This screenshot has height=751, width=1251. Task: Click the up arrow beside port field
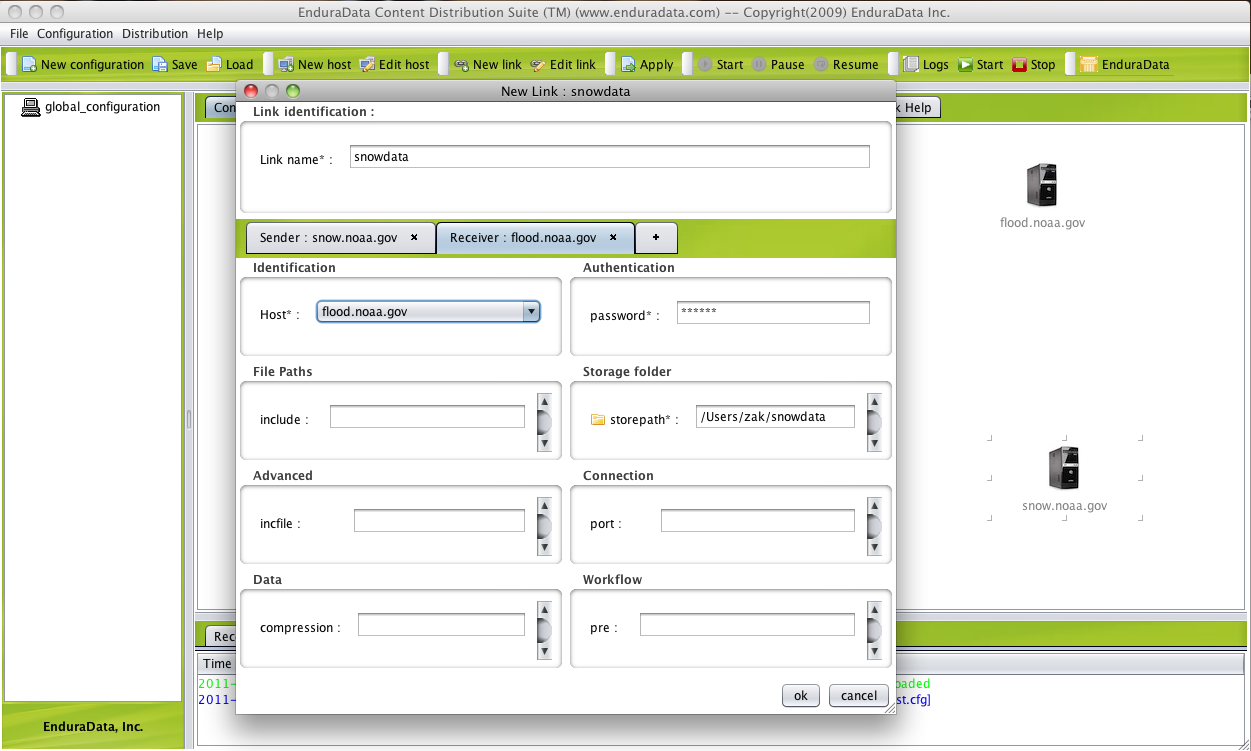(874, 505)
